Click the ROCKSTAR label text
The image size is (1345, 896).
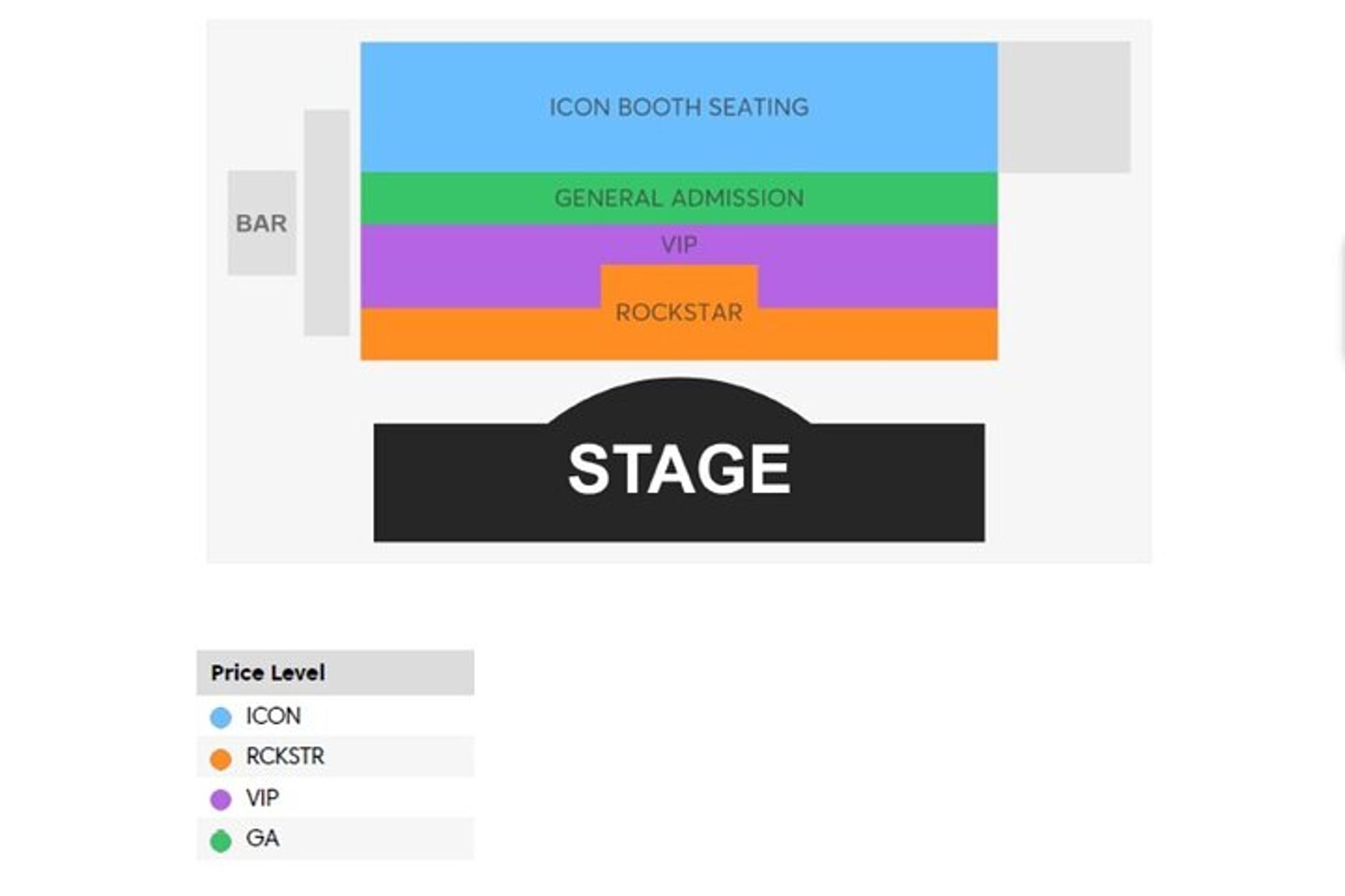[x=678, y=312]
